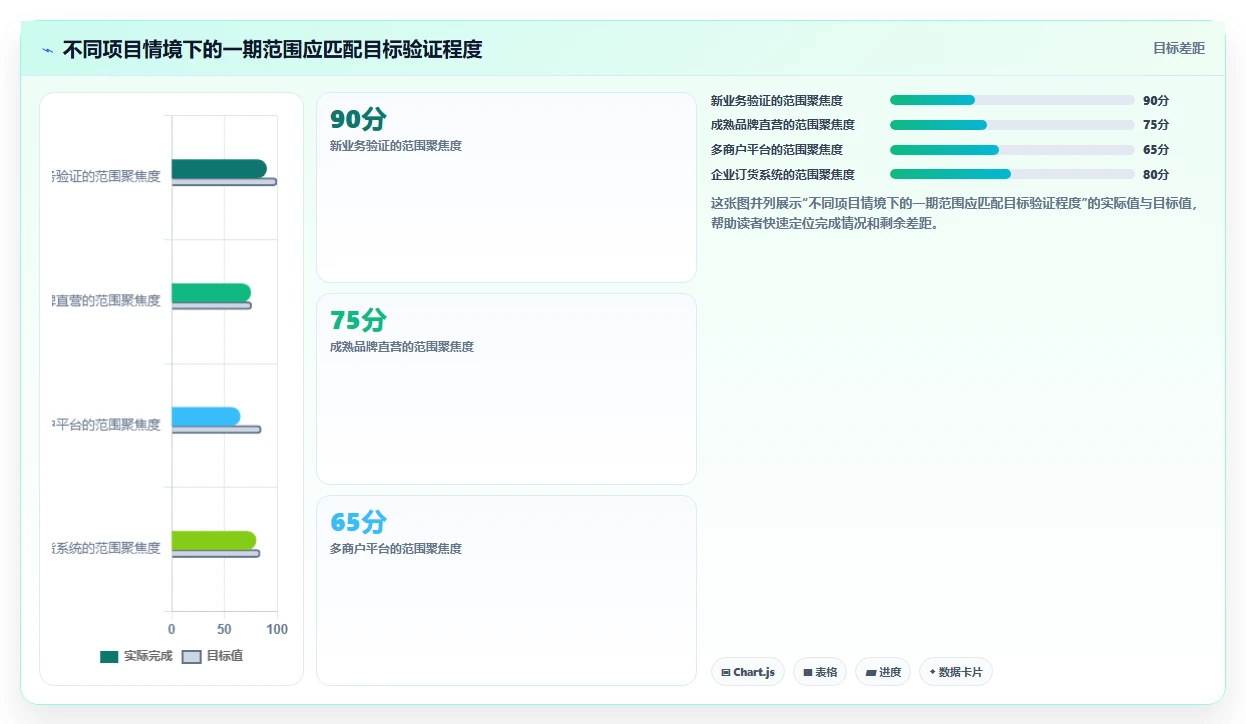Screen dimensions: 1246x724
Task: Click the title 不同项目情境下的一期范围应匹配目标验证程度
Action: [272, 49]
